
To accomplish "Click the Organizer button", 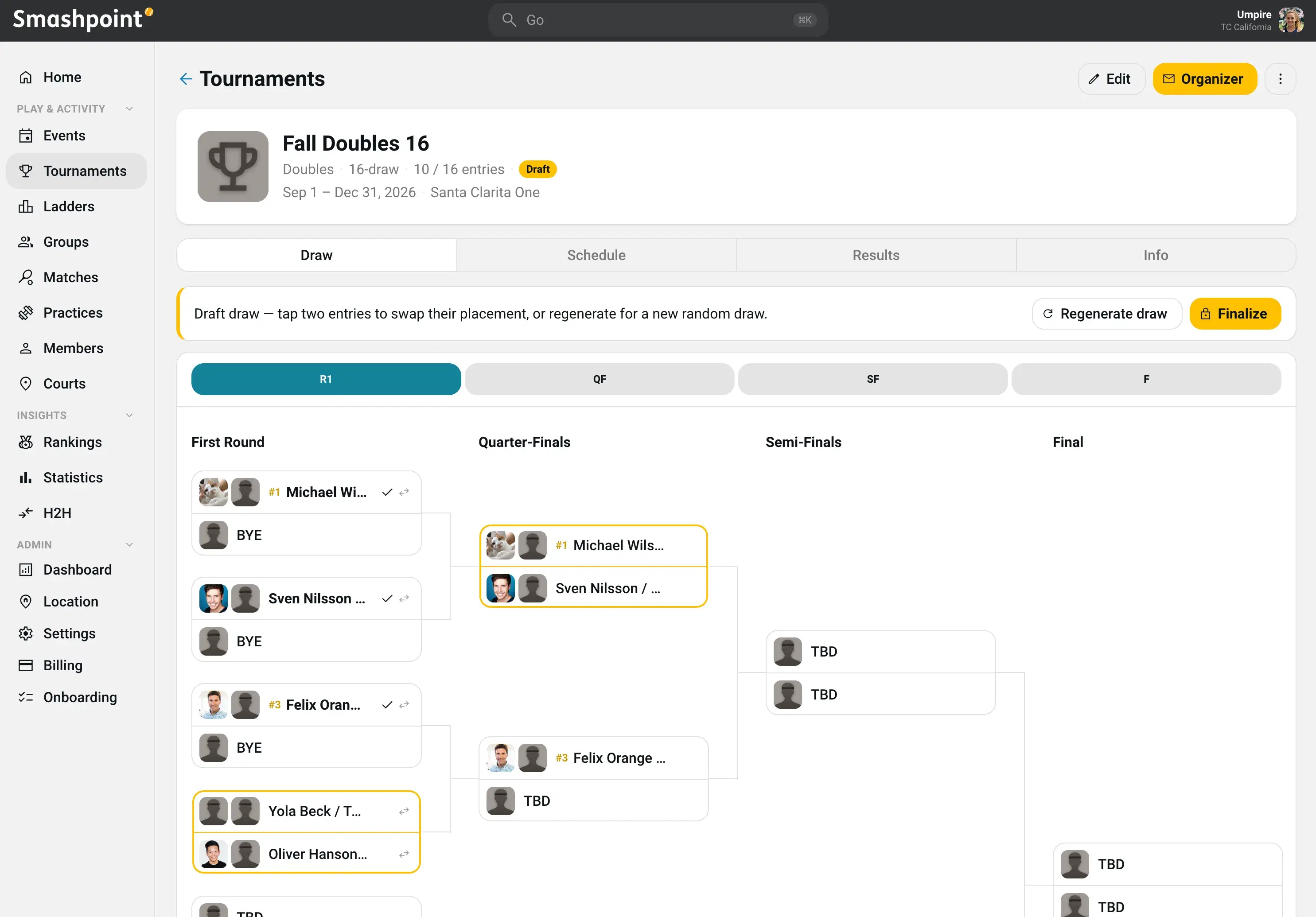I will point(1204,79).
